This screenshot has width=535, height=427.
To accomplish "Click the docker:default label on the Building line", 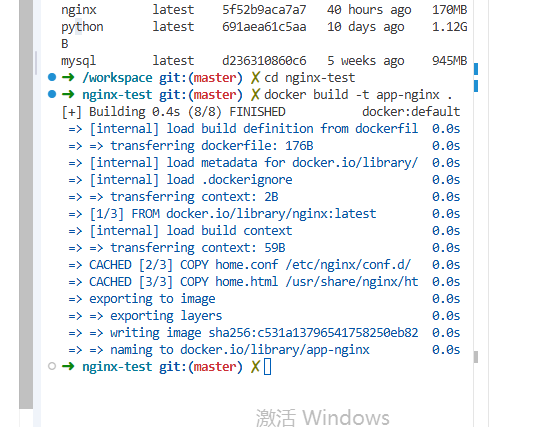I will click(411, 112).
